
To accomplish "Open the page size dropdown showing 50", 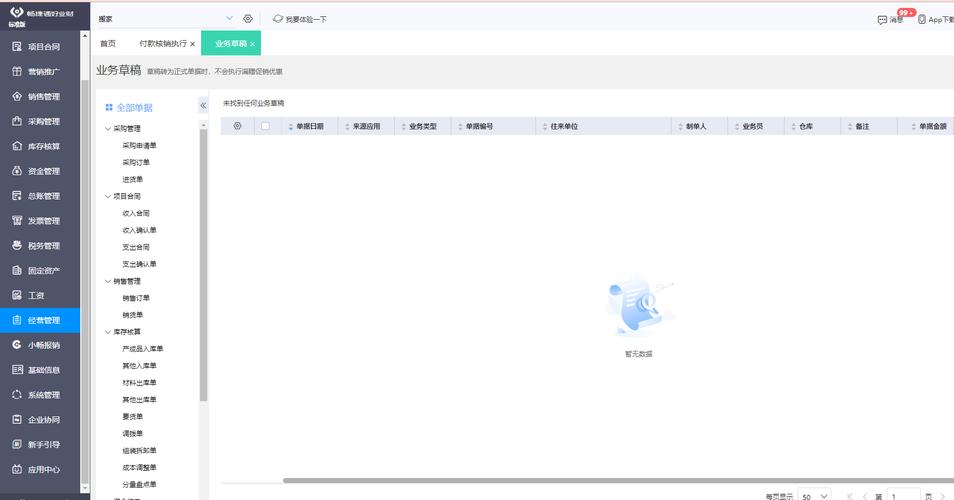I will (814, 495).
